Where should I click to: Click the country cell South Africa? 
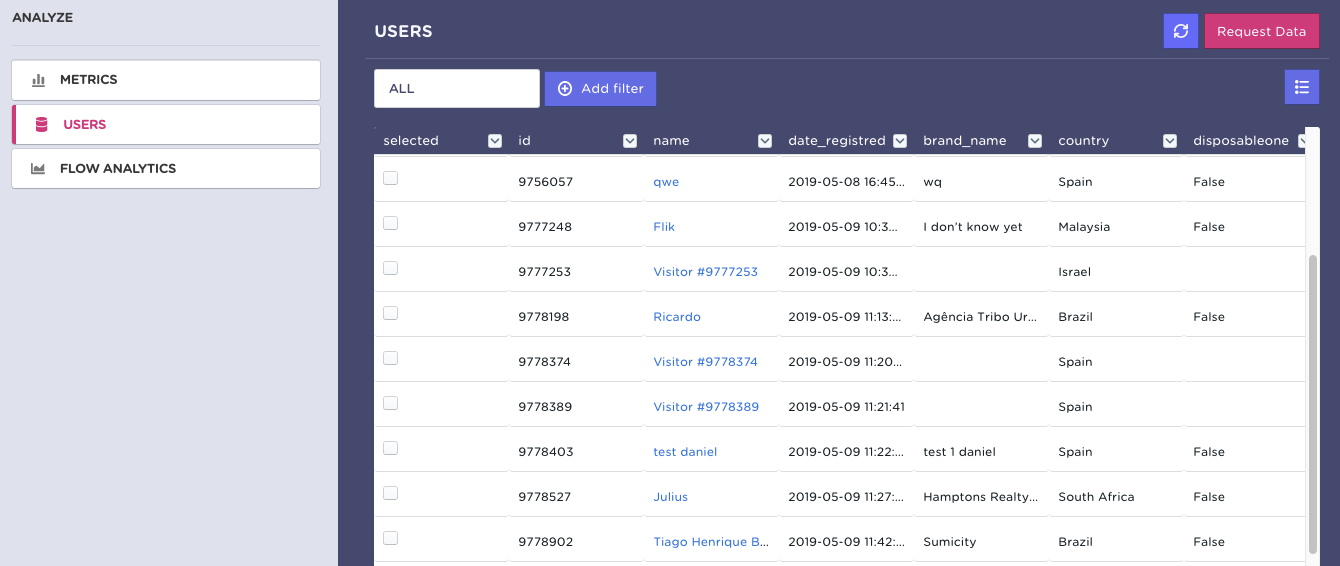[1096, 497]
